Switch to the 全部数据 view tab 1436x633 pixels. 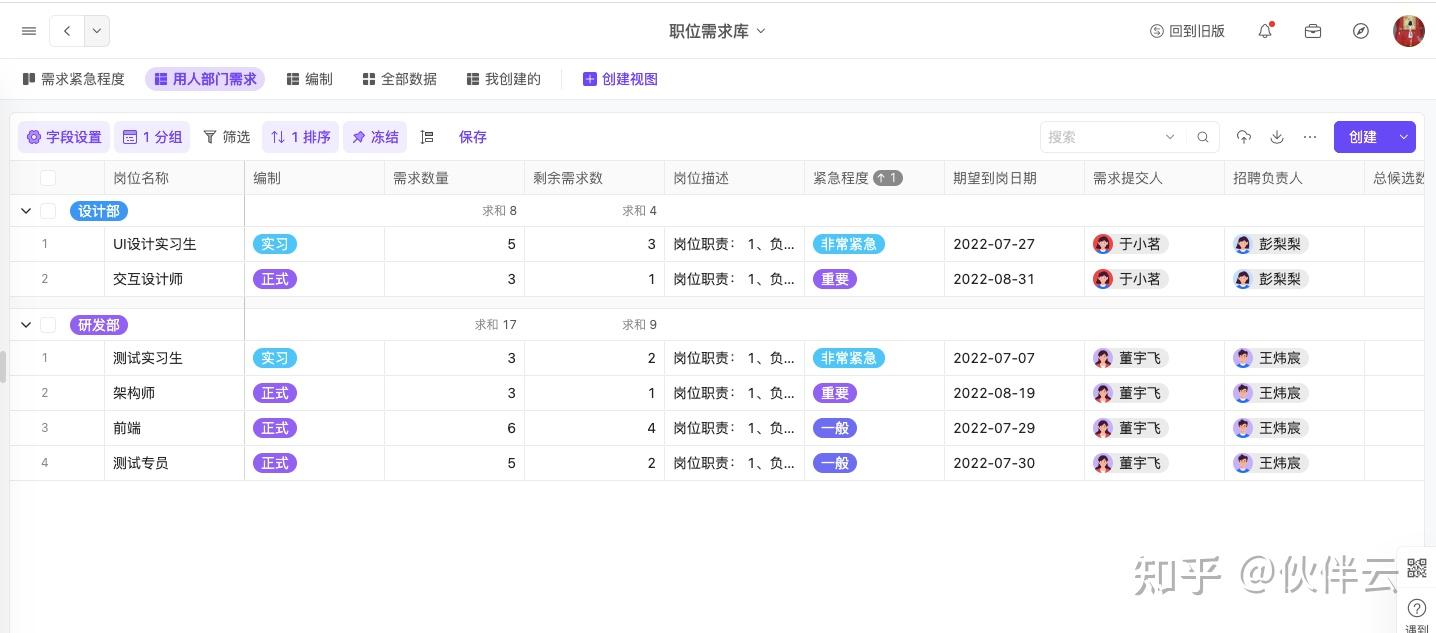coord(400,79)
